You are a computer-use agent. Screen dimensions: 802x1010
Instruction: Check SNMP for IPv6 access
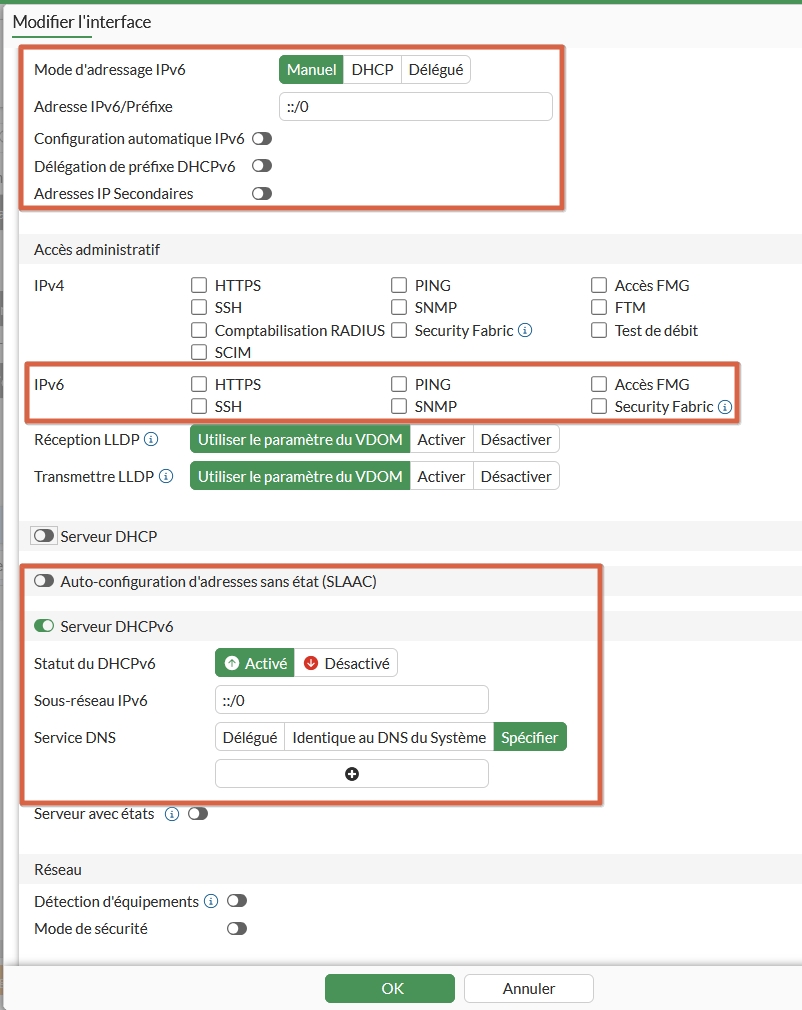coord(398,406)
